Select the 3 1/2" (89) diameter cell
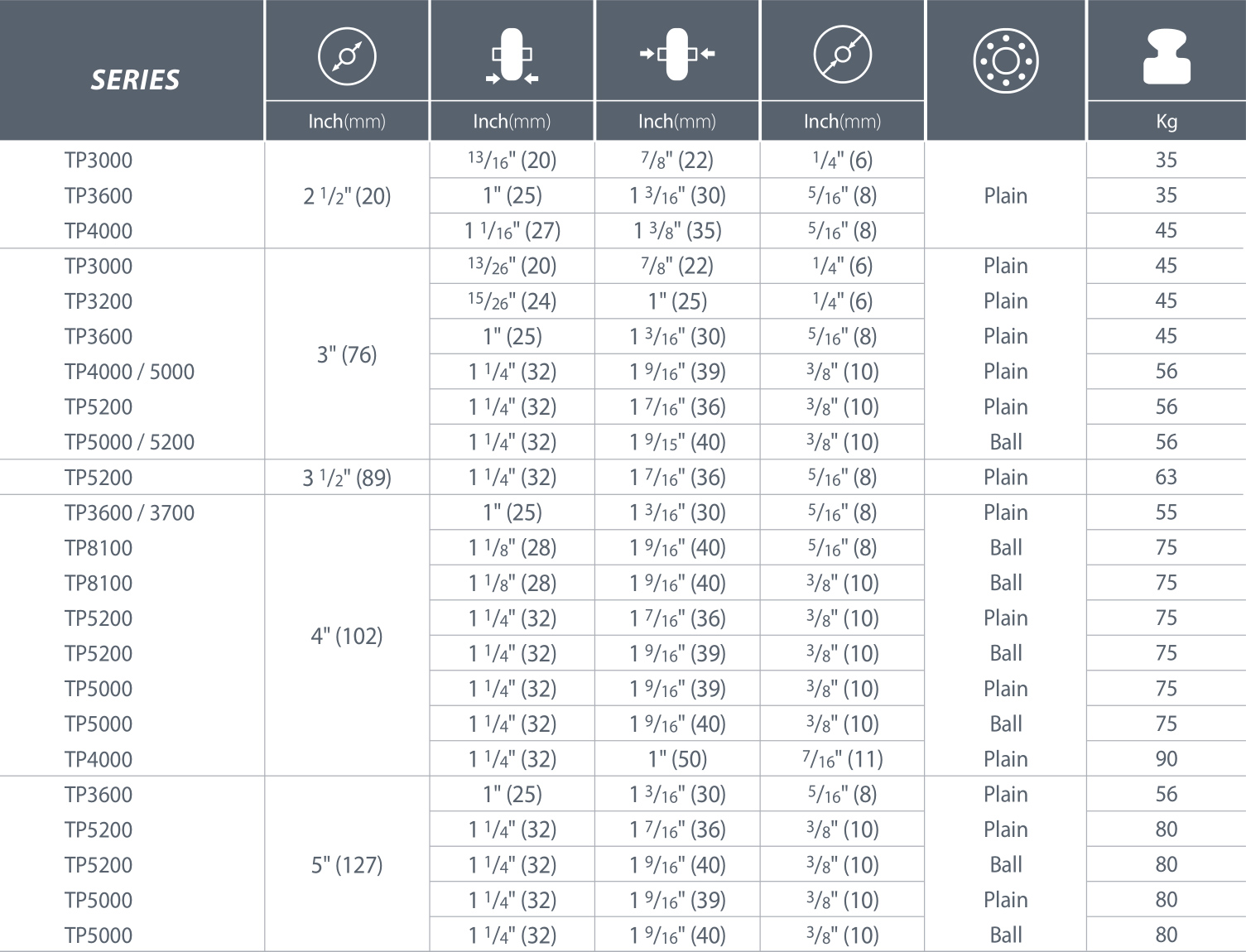Screen dimensions: 1246x952 click(x=347, y=478)
